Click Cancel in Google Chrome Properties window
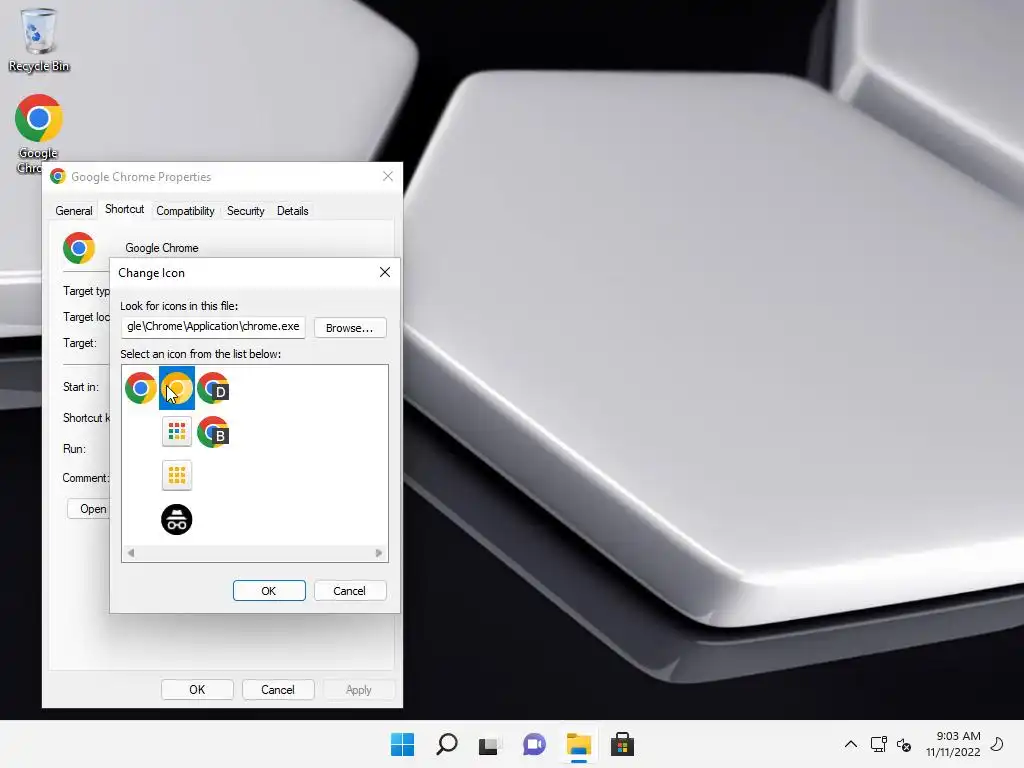 [x=278, y=690]
